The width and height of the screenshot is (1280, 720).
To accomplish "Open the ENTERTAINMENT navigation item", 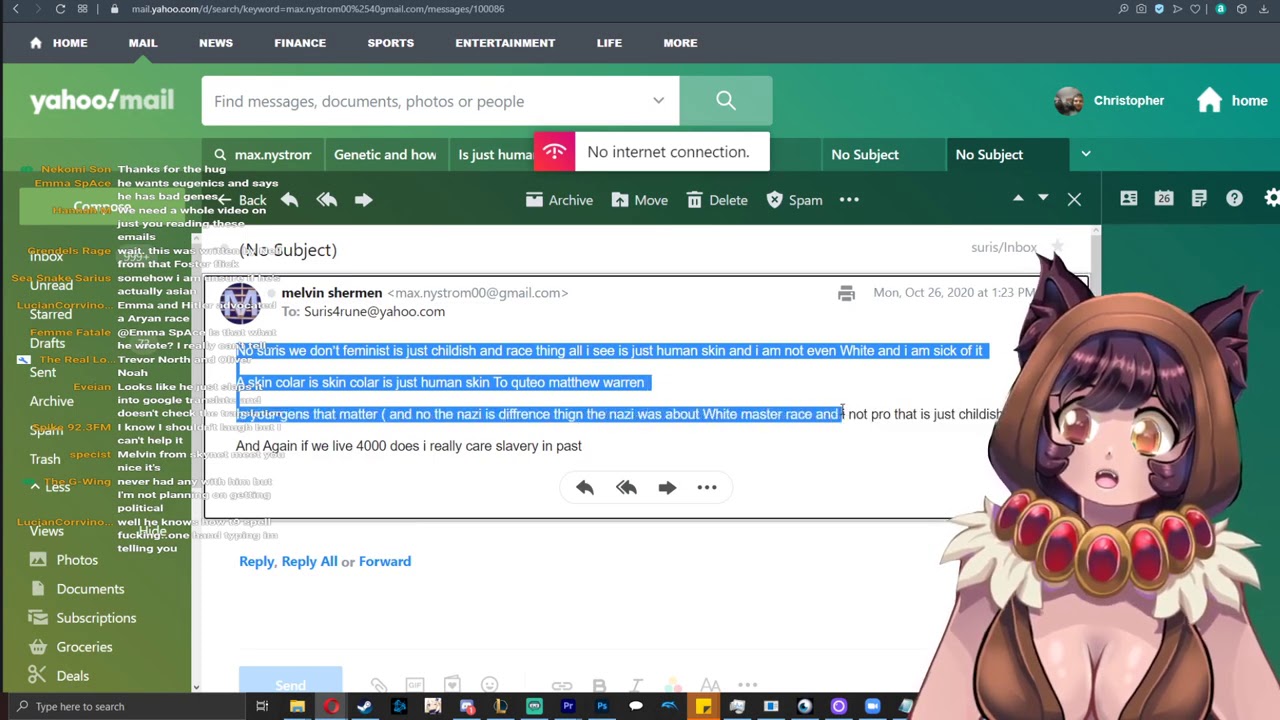I will [505, 43].
